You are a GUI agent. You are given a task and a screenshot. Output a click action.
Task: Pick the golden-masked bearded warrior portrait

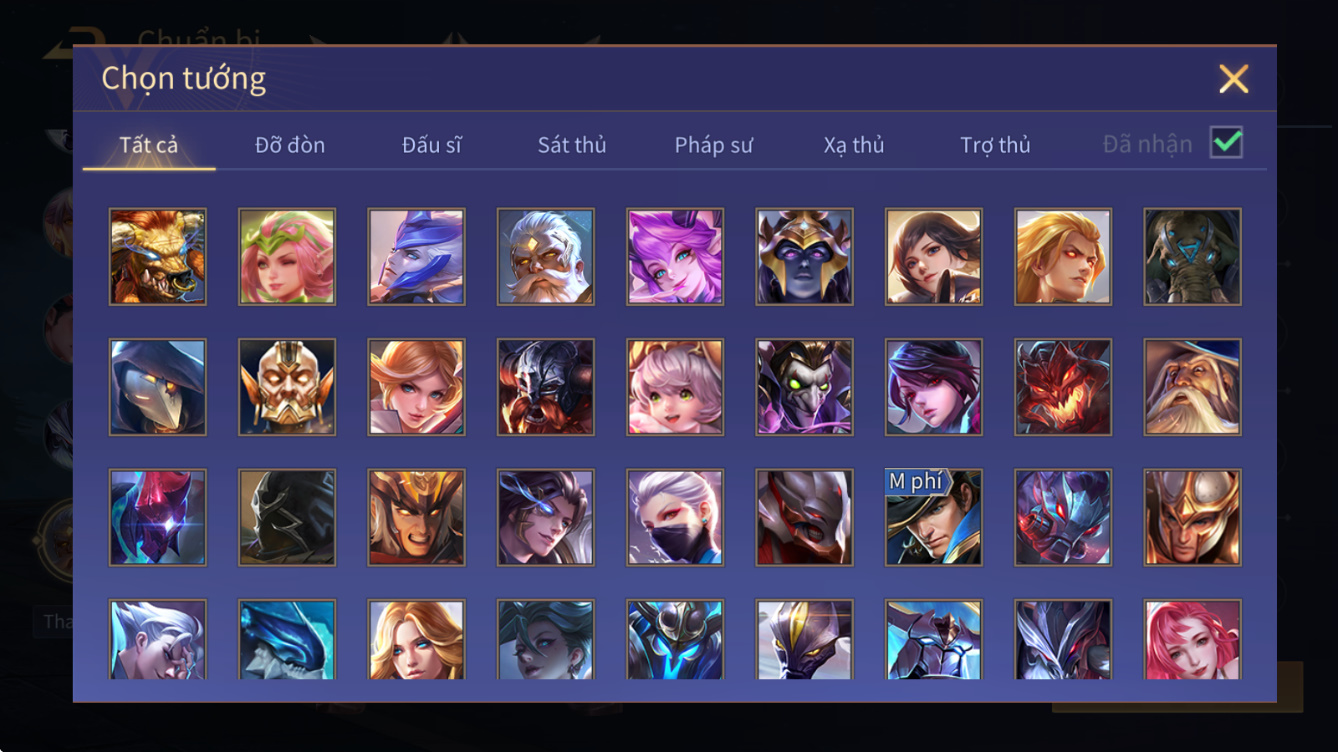[x=287, y=387]
